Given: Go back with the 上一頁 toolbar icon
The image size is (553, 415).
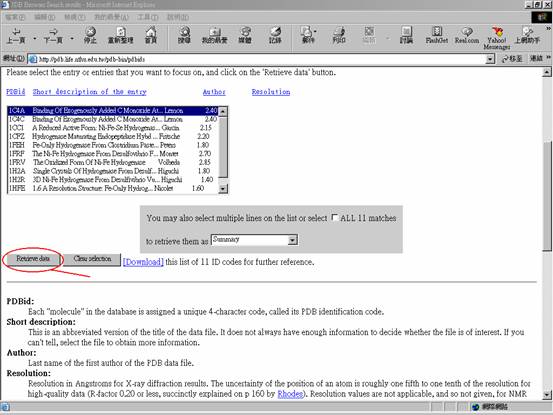Looking at the screenshot, I should click(x=16, y=36).
